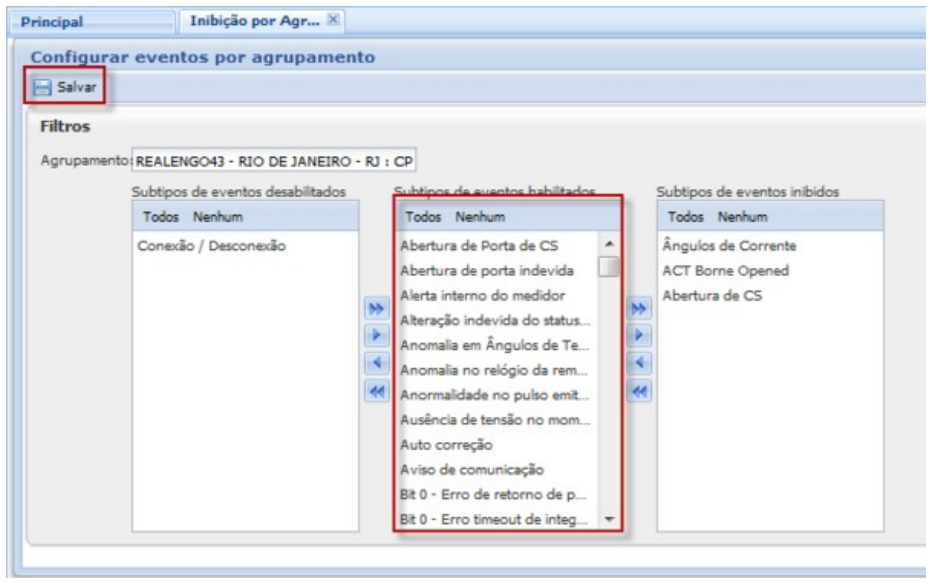The width and height of the screenshot is (931, 582).
Task: Select Todos in disabled subtypes list
Action: point(161,217)
